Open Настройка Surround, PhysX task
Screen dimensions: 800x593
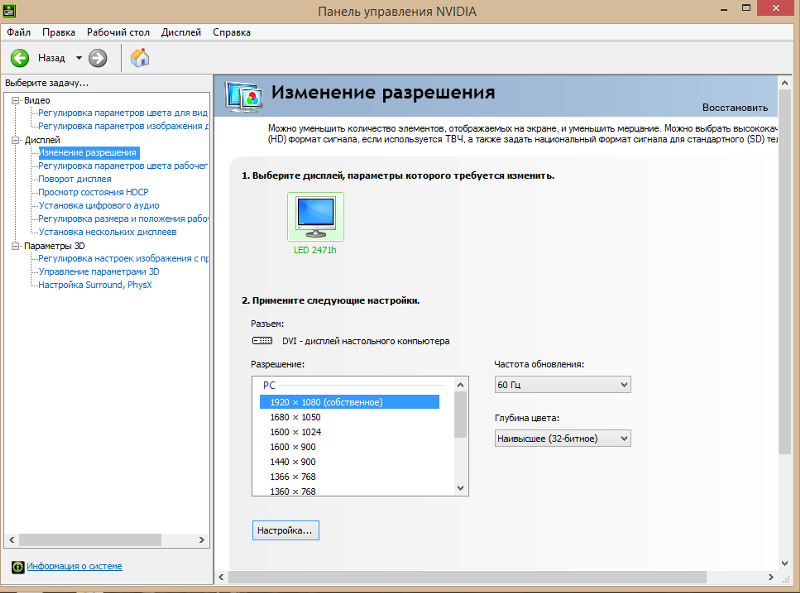pyautogui.click(x=95, y=285)
